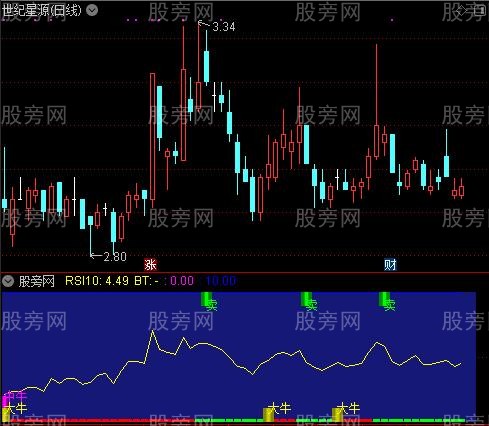The width and height of the screenshot is (489, 426).
Task: Click the 2.80 low price label
Action: point(115,257)
